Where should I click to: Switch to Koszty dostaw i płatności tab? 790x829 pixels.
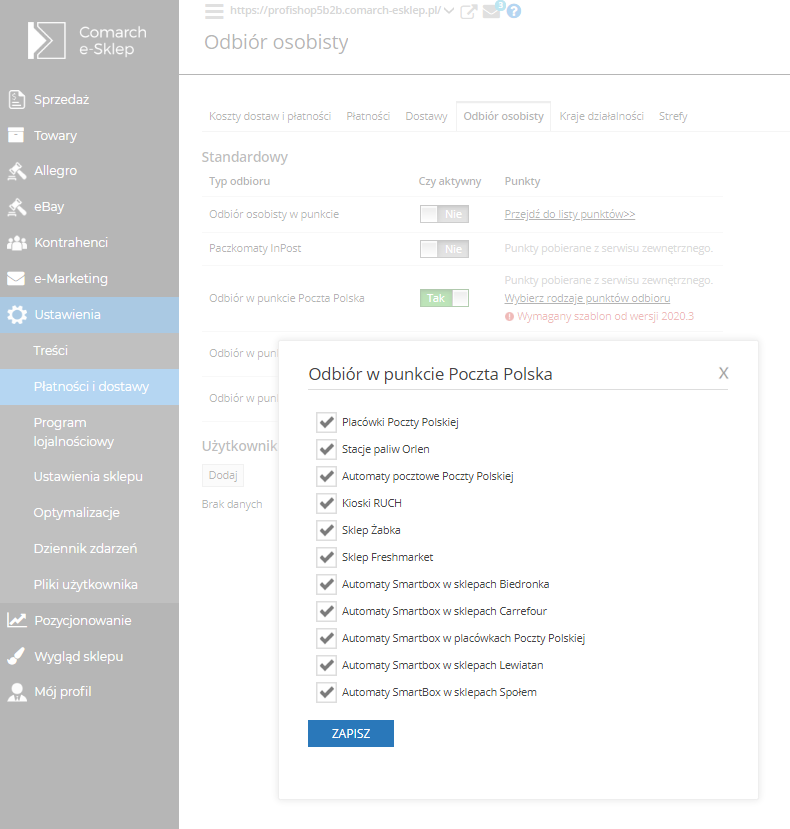pos(270,116)
